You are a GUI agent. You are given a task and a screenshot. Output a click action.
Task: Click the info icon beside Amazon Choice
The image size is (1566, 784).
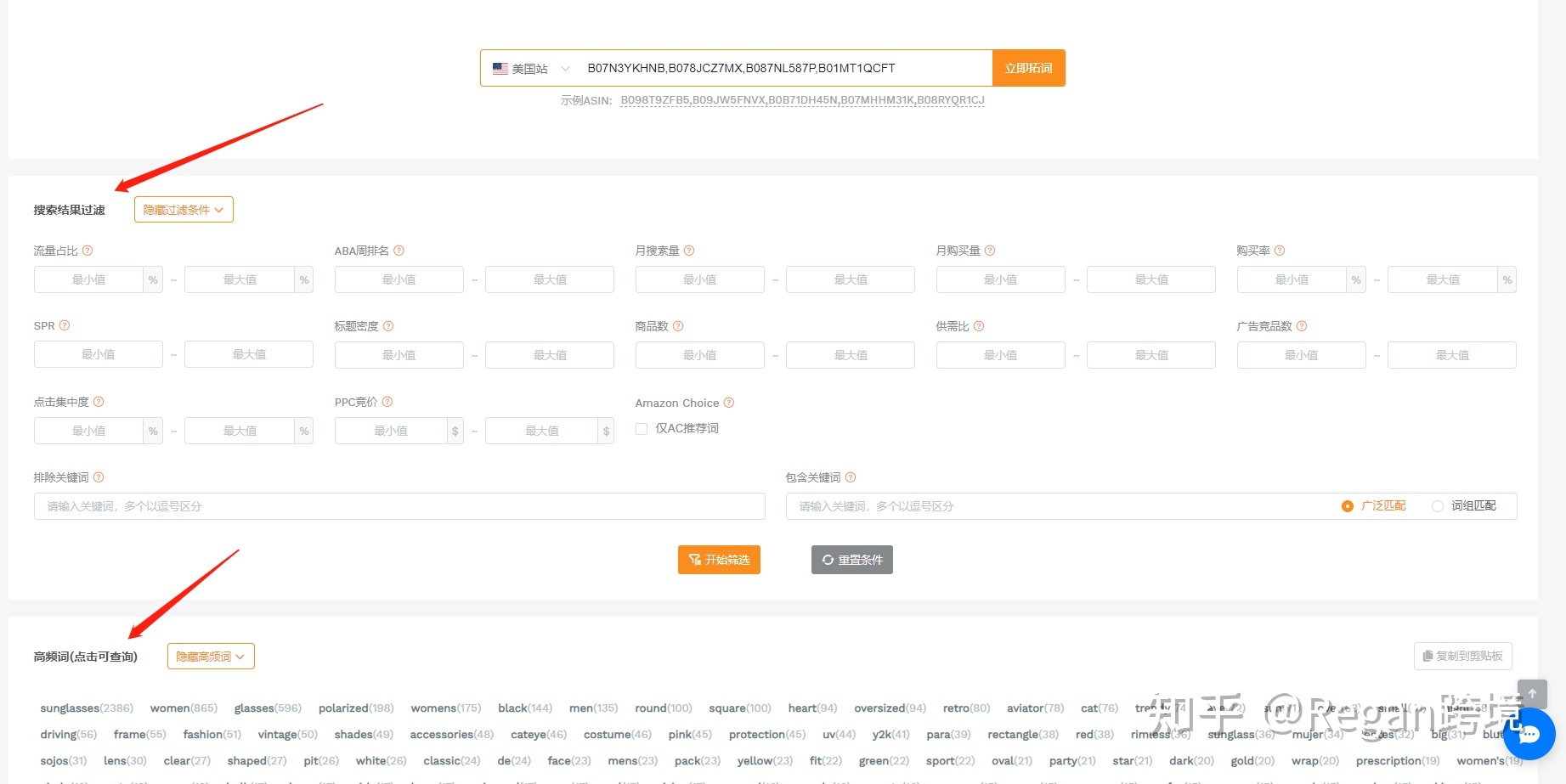click(728, 403)
